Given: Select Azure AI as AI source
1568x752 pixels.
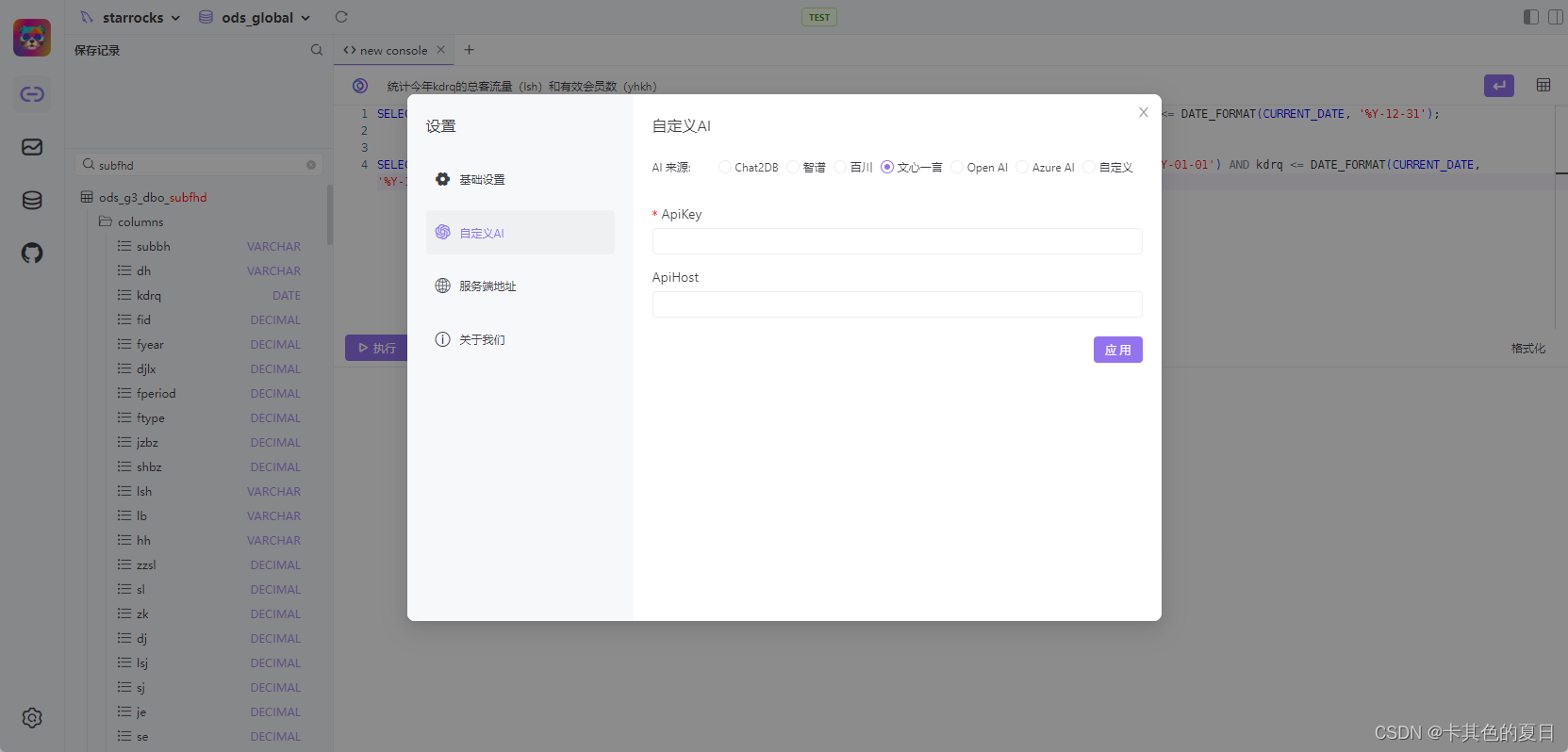Looking at the screenshot, I should (x=1021, y=167).
